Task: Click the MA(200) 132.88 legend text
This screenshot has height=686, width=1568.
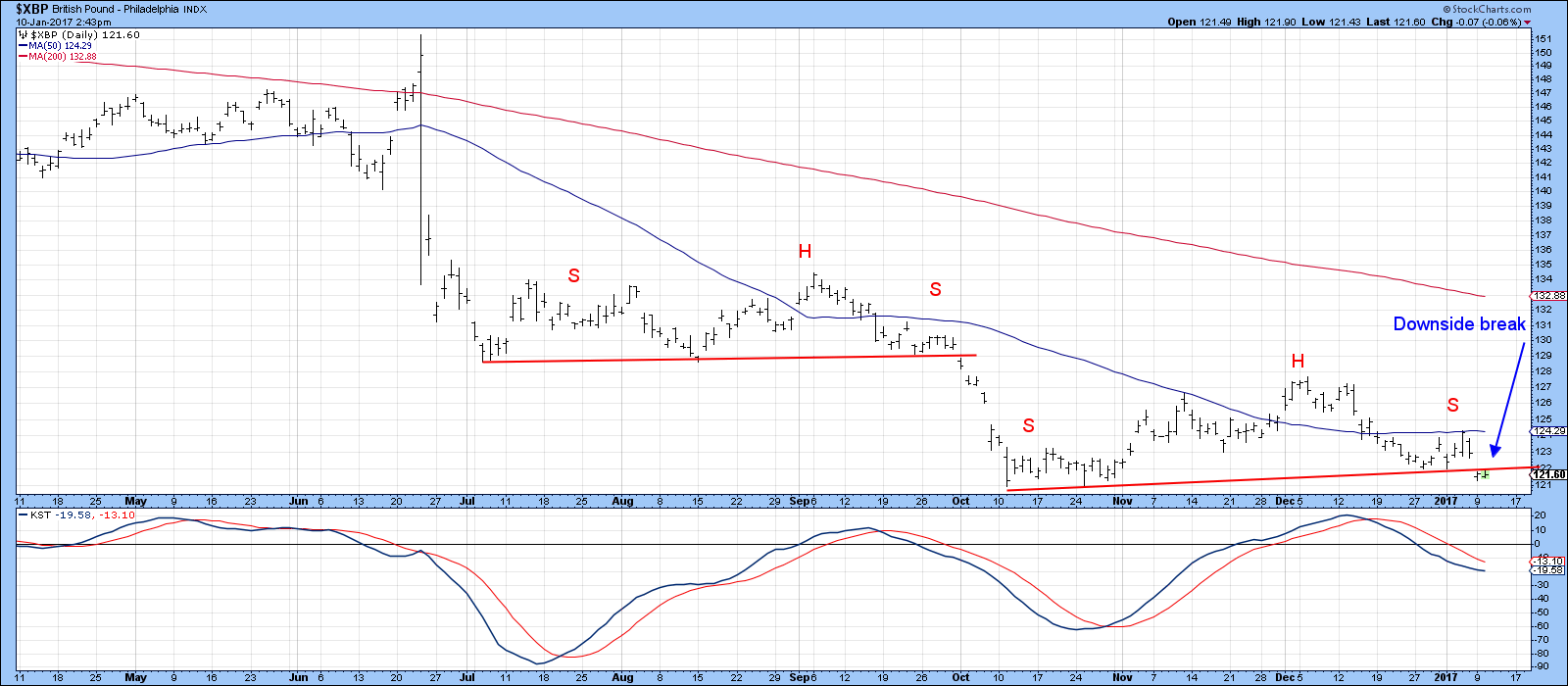Action: pos(64,57)
